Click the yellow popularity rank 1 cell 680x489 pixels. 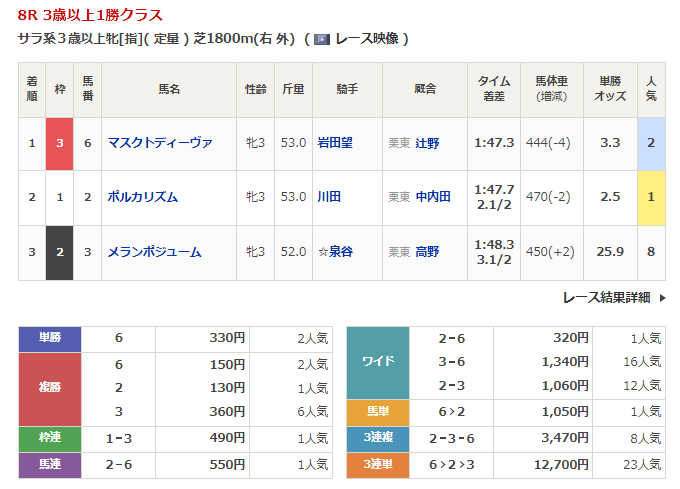click(x=651, y=197)
